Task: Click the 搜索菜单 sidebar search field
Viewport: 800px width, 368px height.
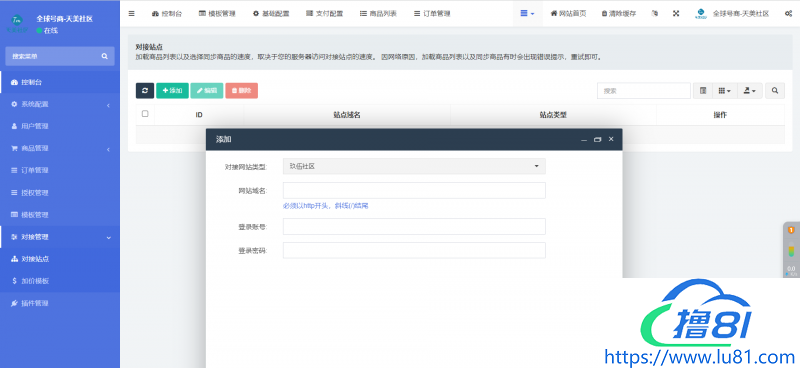Action: 53,56
